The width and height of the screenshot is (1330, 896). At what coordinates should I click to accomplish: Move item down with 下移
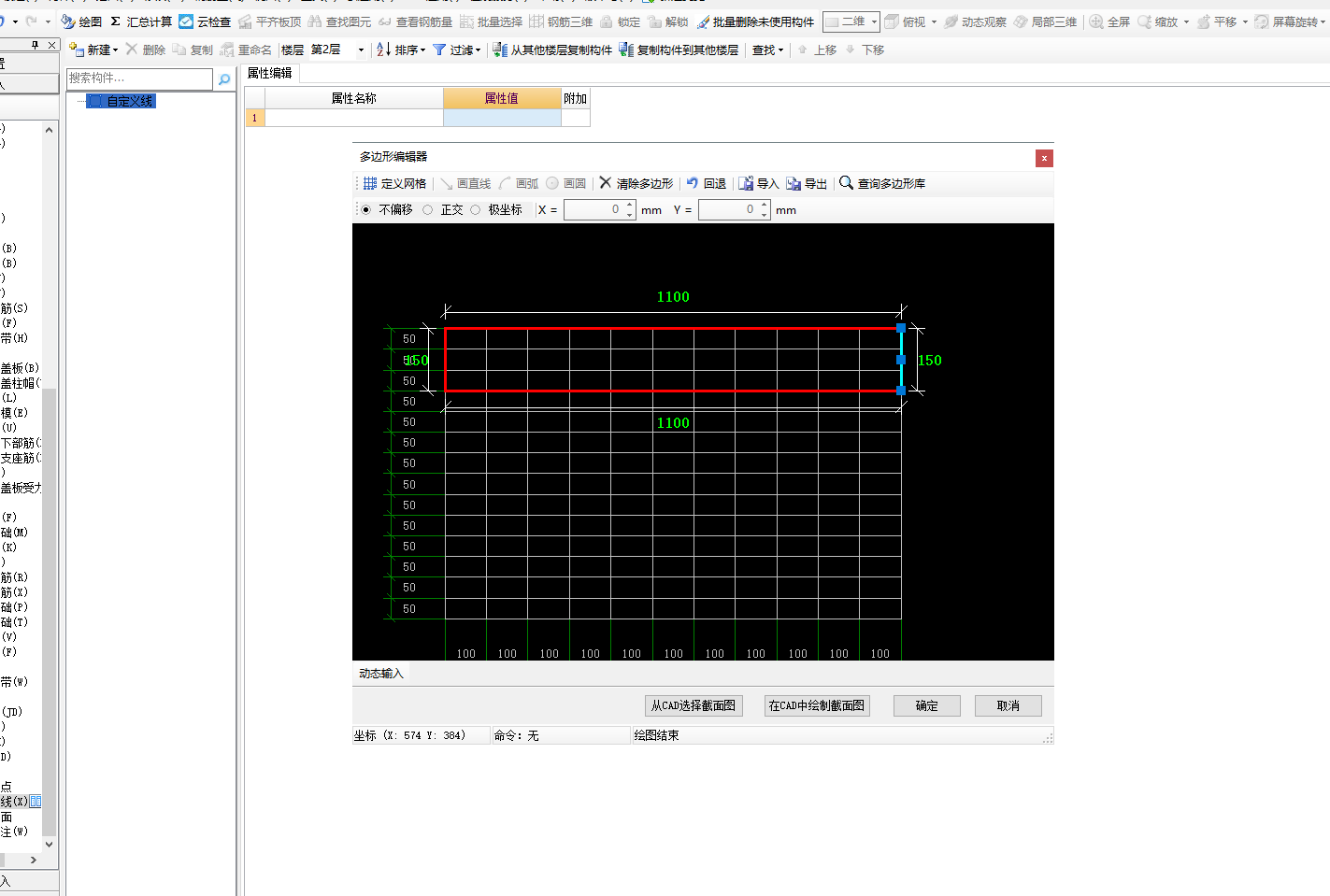pos(865,50)
